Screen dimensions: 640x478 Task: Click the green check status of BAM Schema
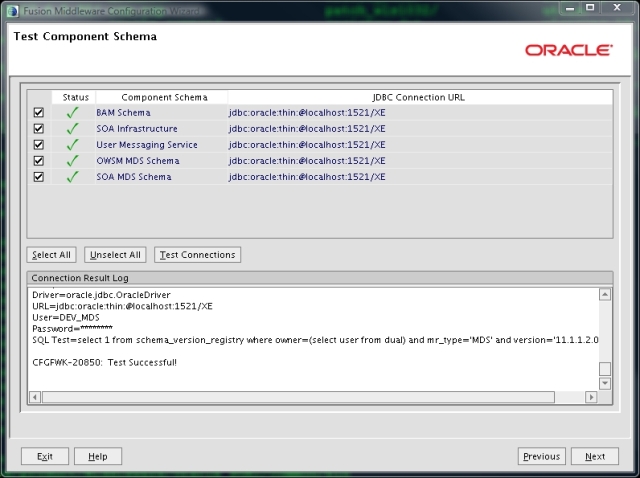[x=73, y=112]
